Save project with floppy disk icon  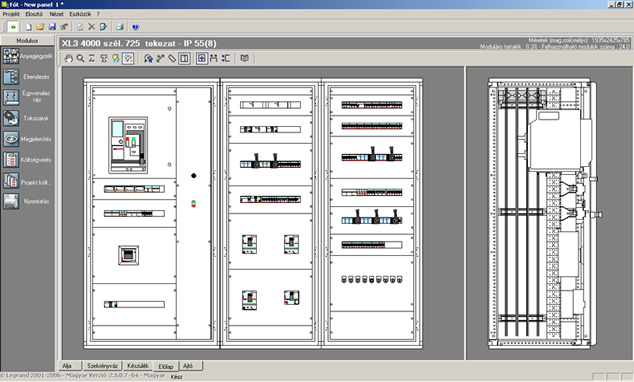52,27
